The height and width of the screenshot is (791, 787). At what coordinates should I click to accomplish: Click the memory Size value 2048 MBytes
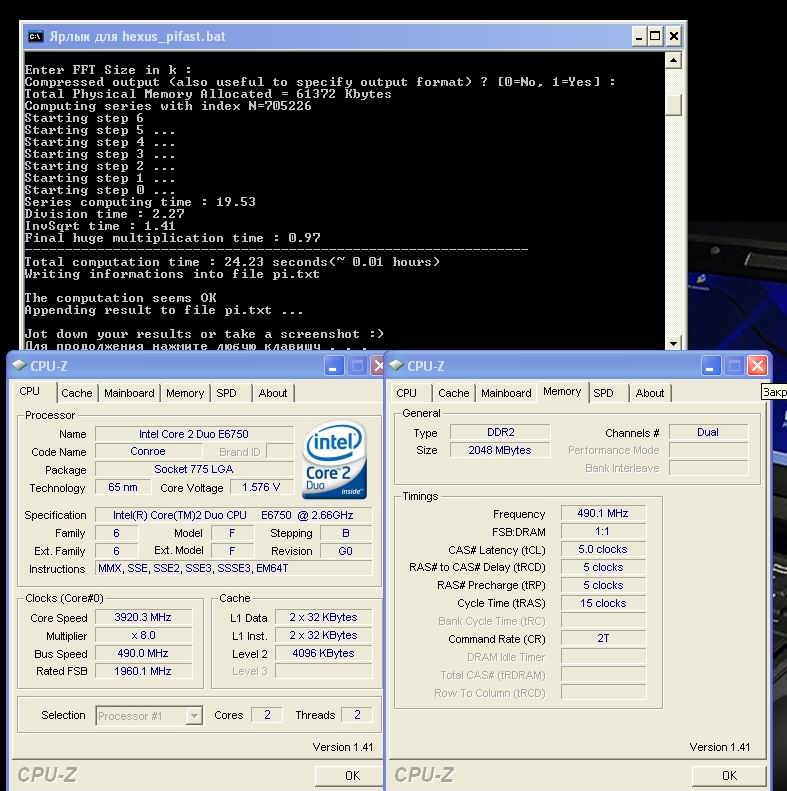click(500, 450)
